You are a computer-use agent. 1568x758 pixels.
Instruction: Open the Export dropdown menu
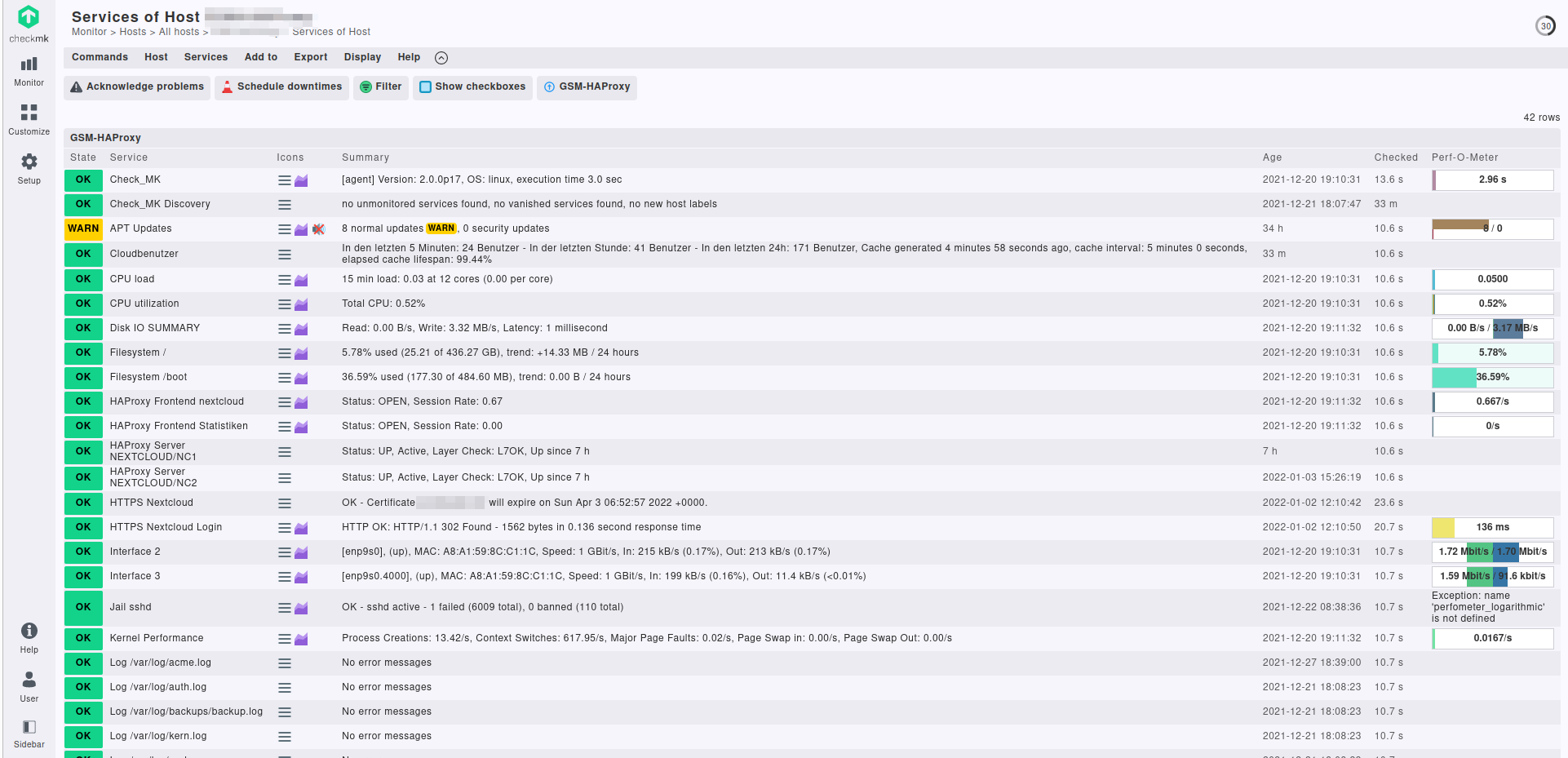click(x=311, y=57)
